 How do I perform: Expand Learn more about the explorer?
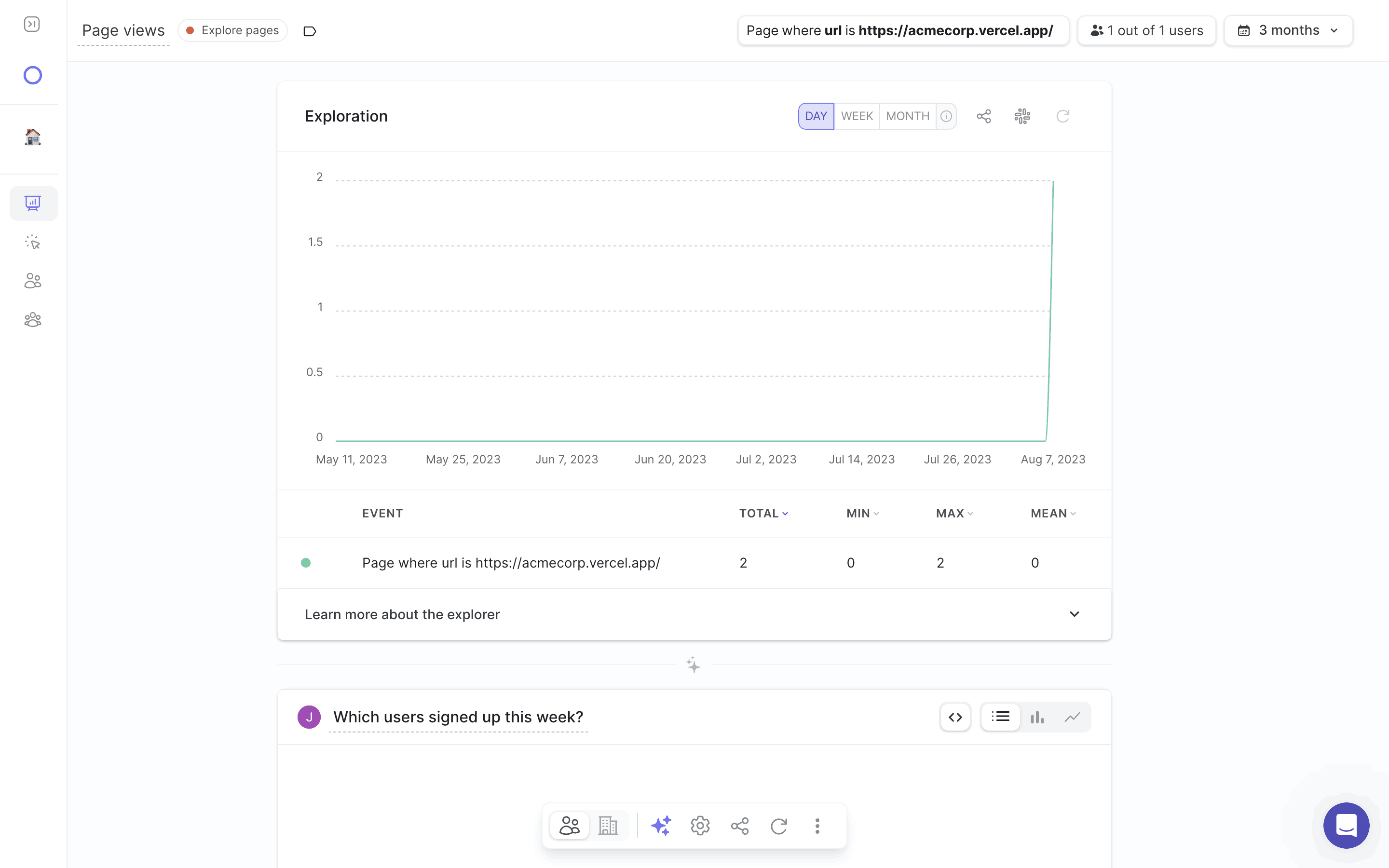(1074, 614)
